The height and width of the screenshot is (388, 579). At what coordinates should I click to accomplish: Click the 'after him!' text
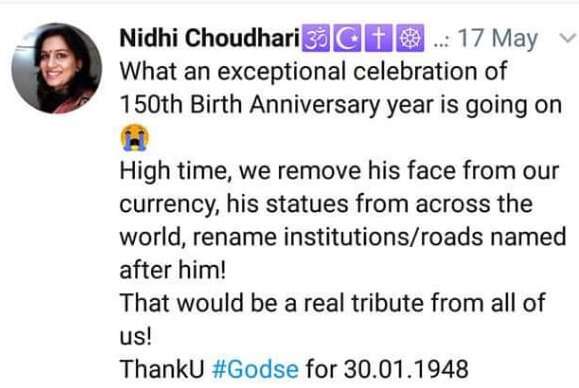click(x=172, y=270)
